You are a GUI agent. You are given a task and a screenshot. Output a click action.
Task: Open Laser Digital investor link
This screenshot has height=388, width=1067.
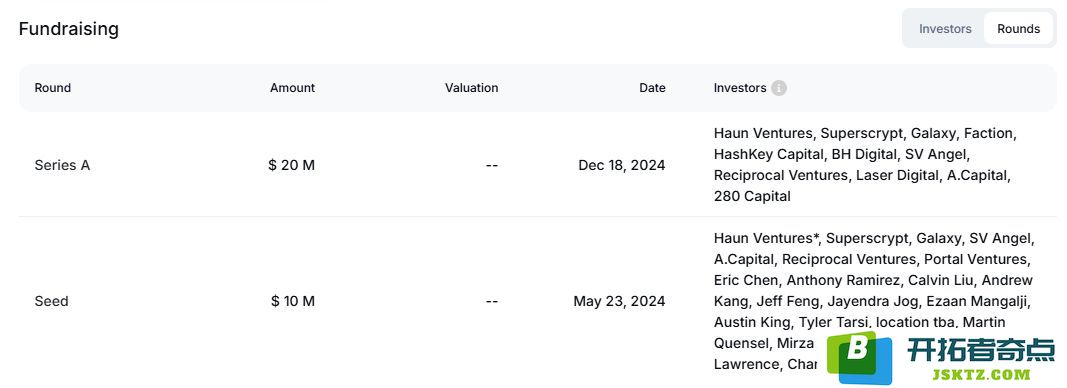pos(898,176)
